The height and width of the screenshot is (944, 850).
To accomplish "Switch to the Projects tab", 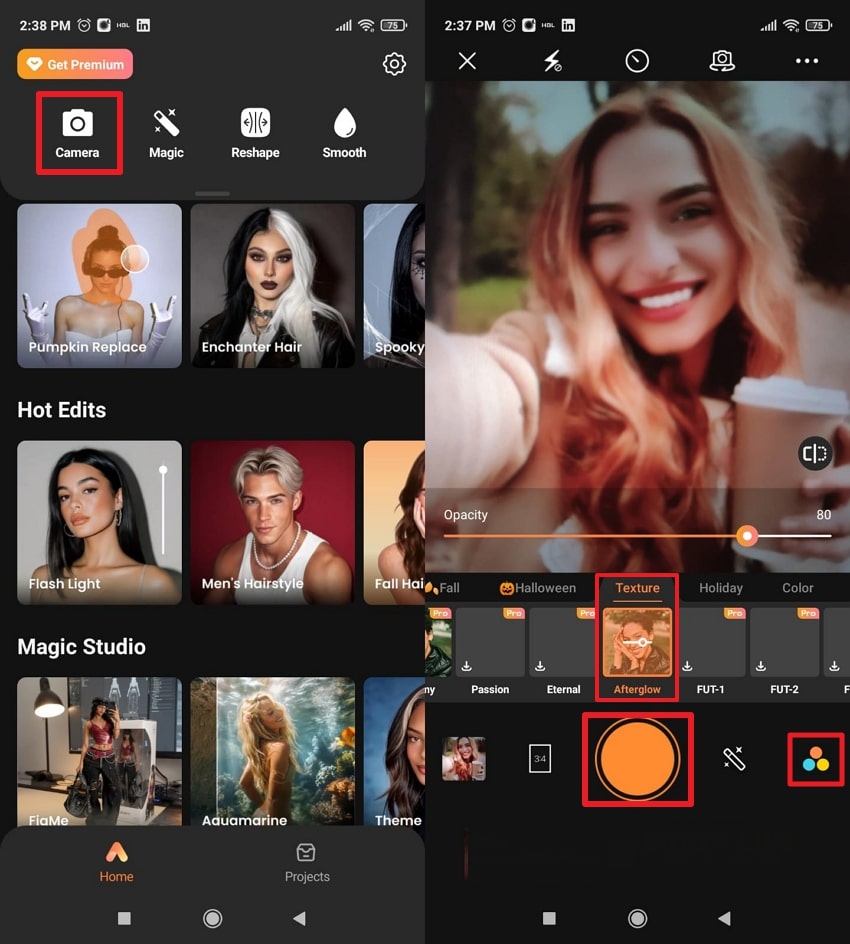I will click(307, 862).
